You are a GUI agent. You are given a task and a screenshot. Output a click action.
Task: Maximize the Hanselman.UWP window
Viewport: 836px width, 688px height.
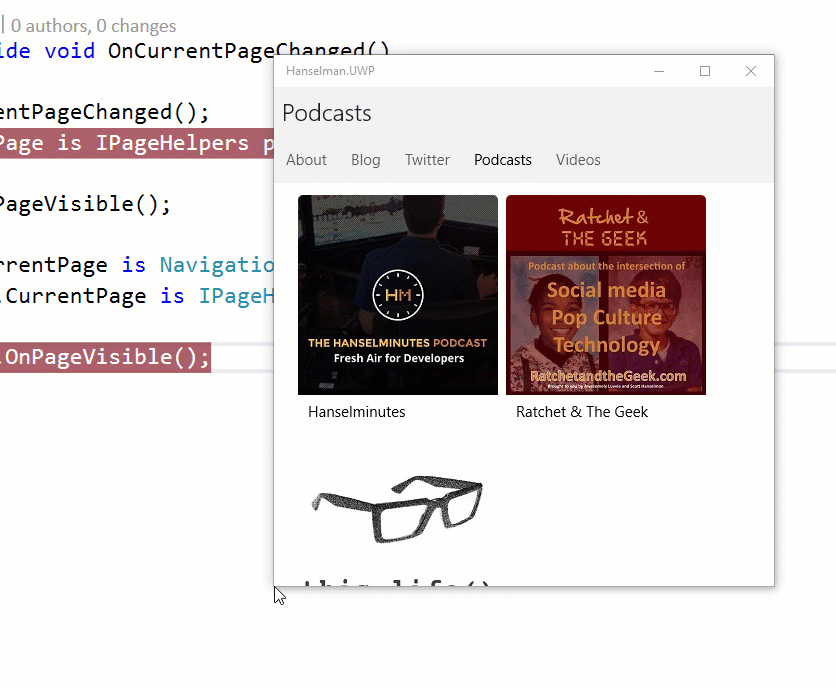(x=705, y=71)
